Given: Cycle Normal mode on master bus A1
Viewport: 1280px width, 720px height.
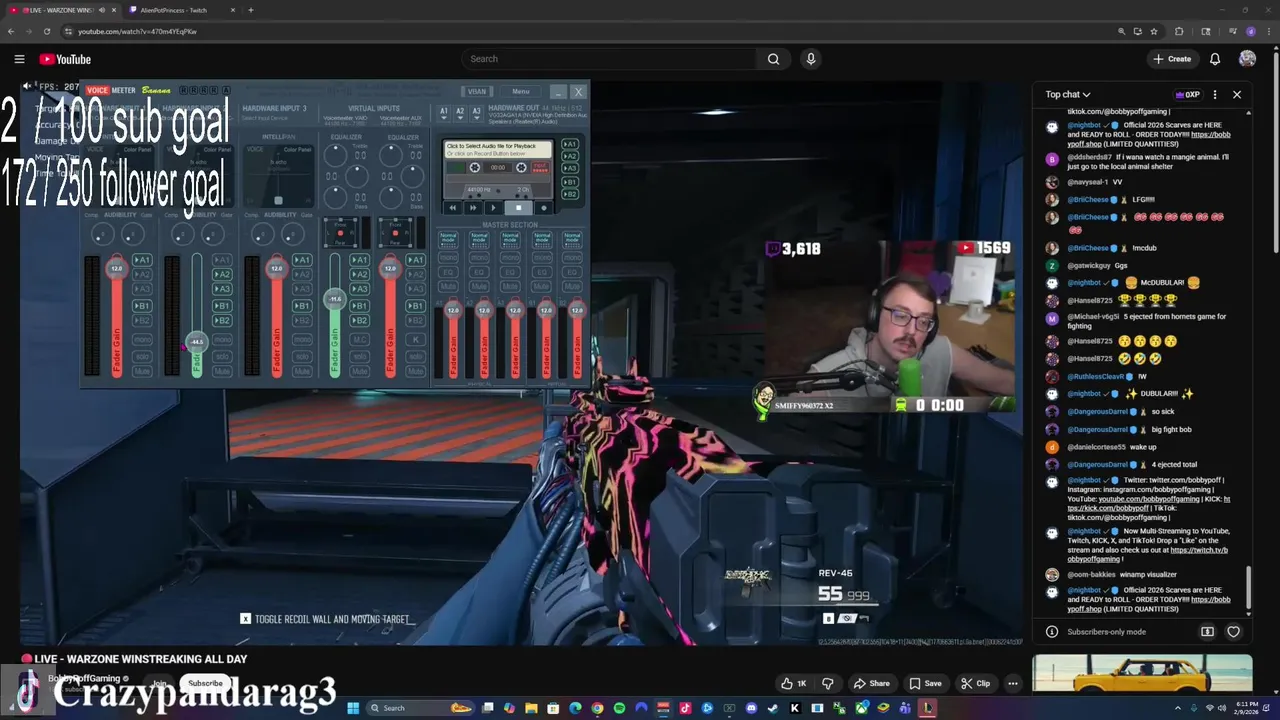Looking at the screenshot, I should tap(449, 239).
